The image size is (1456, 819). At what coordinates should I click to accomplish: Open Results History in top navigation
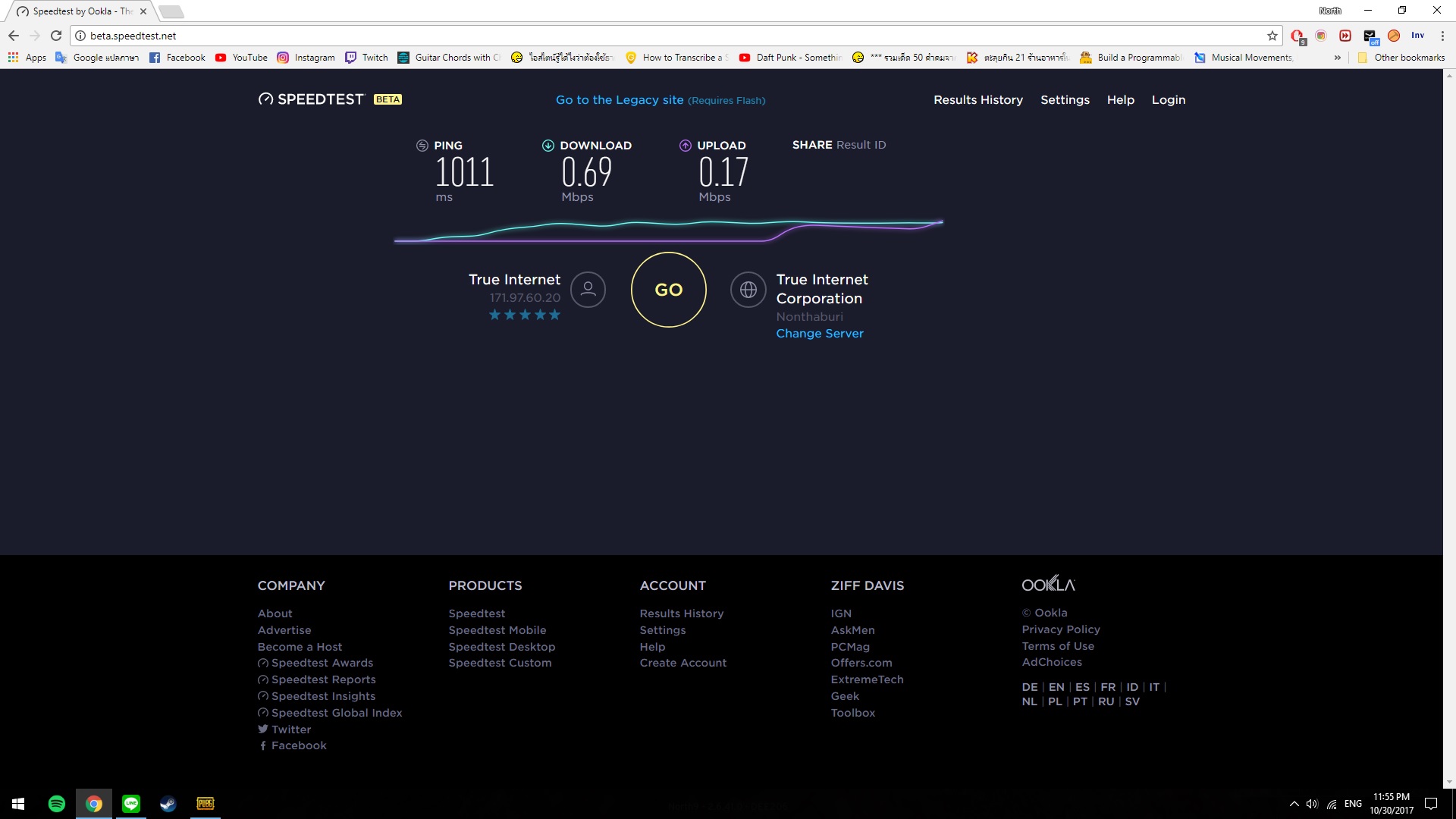point(977,100)
